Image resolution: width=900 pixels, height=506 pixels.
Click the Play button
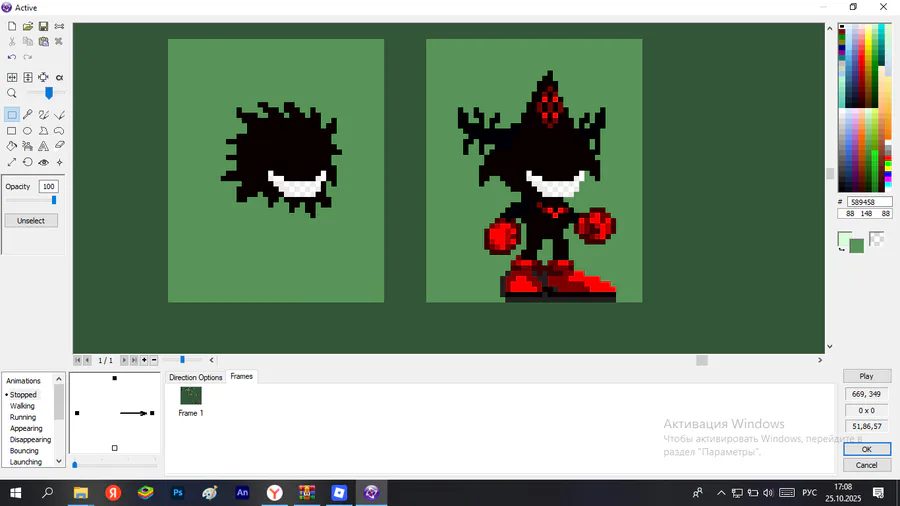point(867,376)
